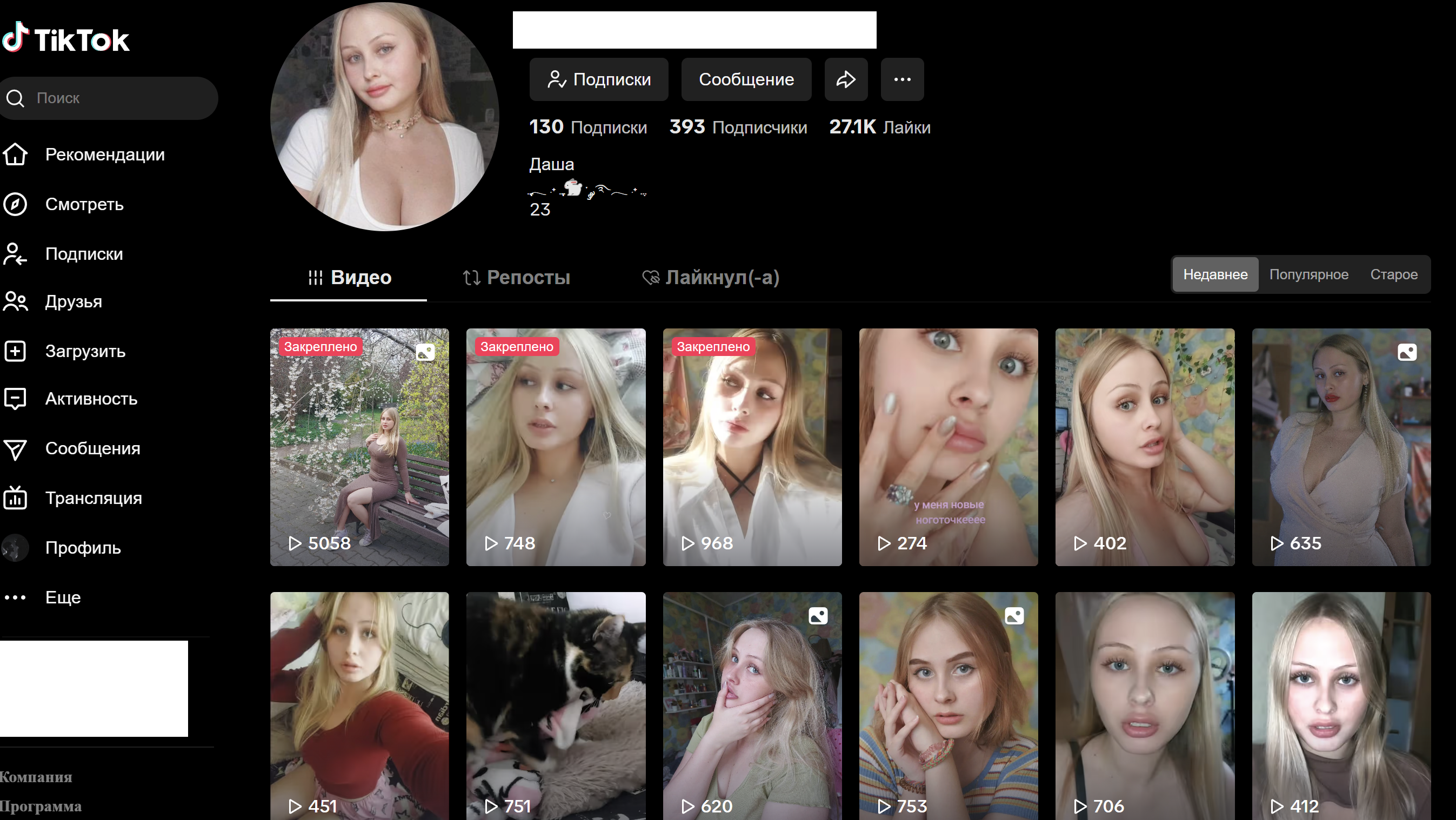Click the large profile avatar picture
Image resolution: width=1456 pixels, height=820 pixels.
tap(384, 116)
